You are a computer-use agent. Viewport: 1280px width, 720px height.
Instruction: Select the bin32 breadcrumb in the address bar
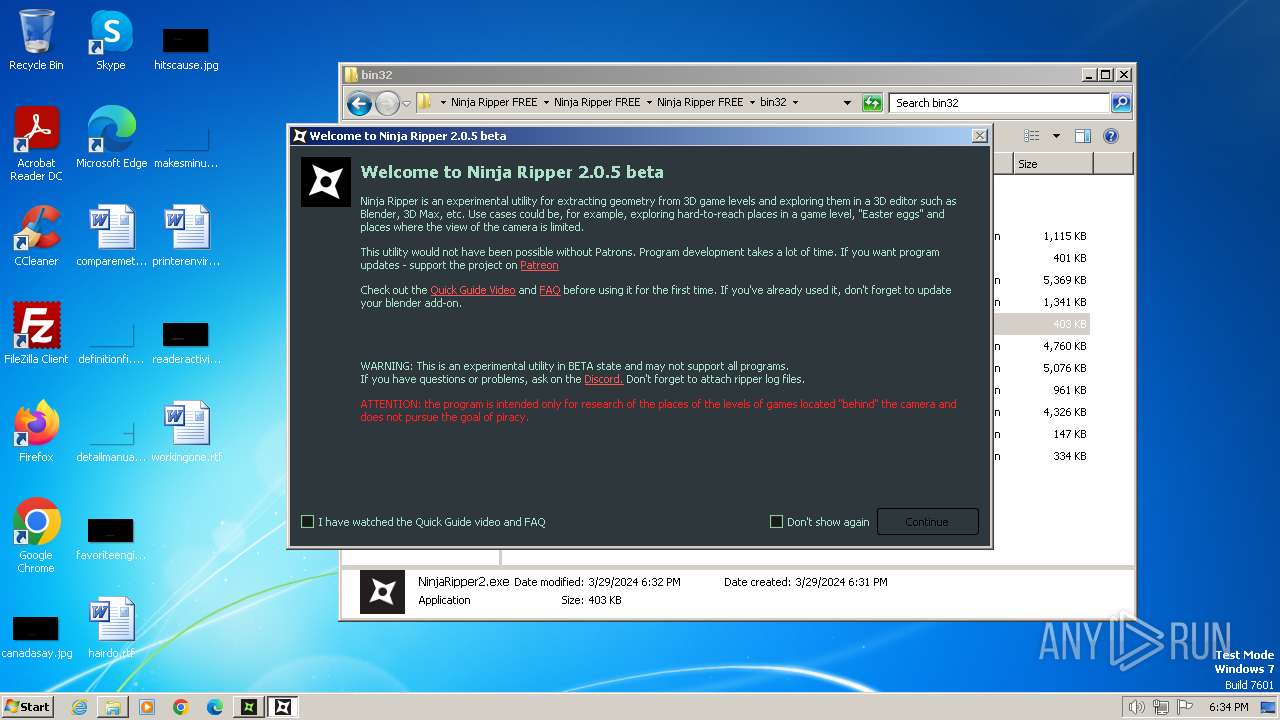(x=773, y=102)
